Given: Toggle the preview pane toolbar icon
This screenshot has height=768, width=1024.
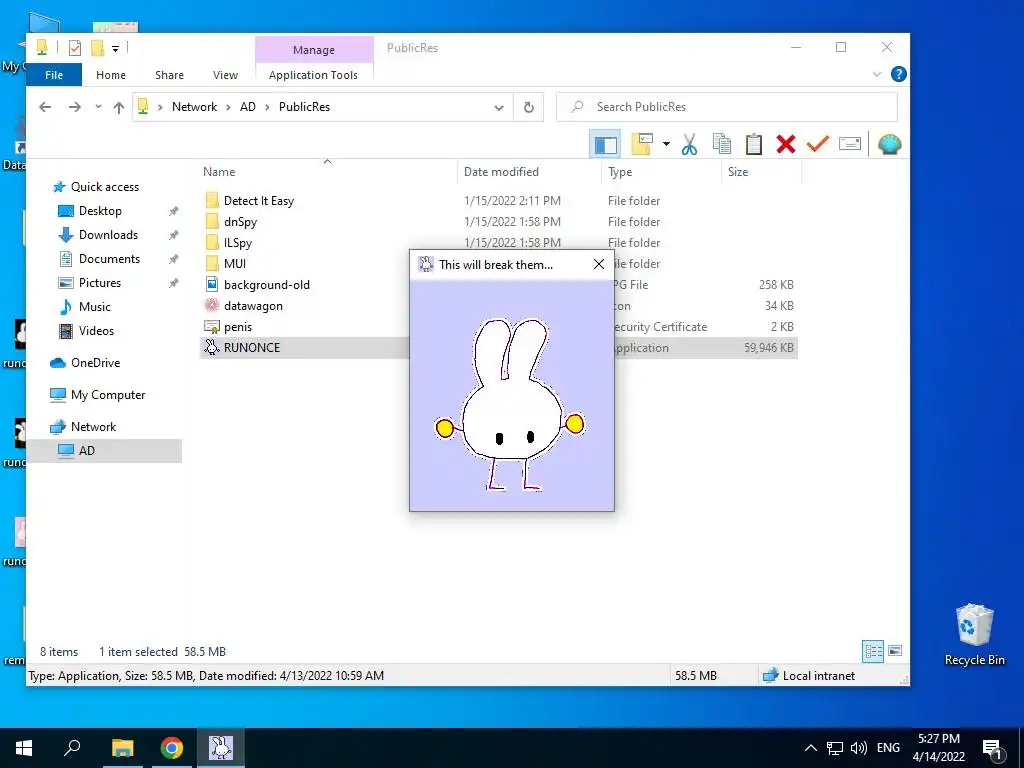Looking at the screenshot, I should (605, 144).
